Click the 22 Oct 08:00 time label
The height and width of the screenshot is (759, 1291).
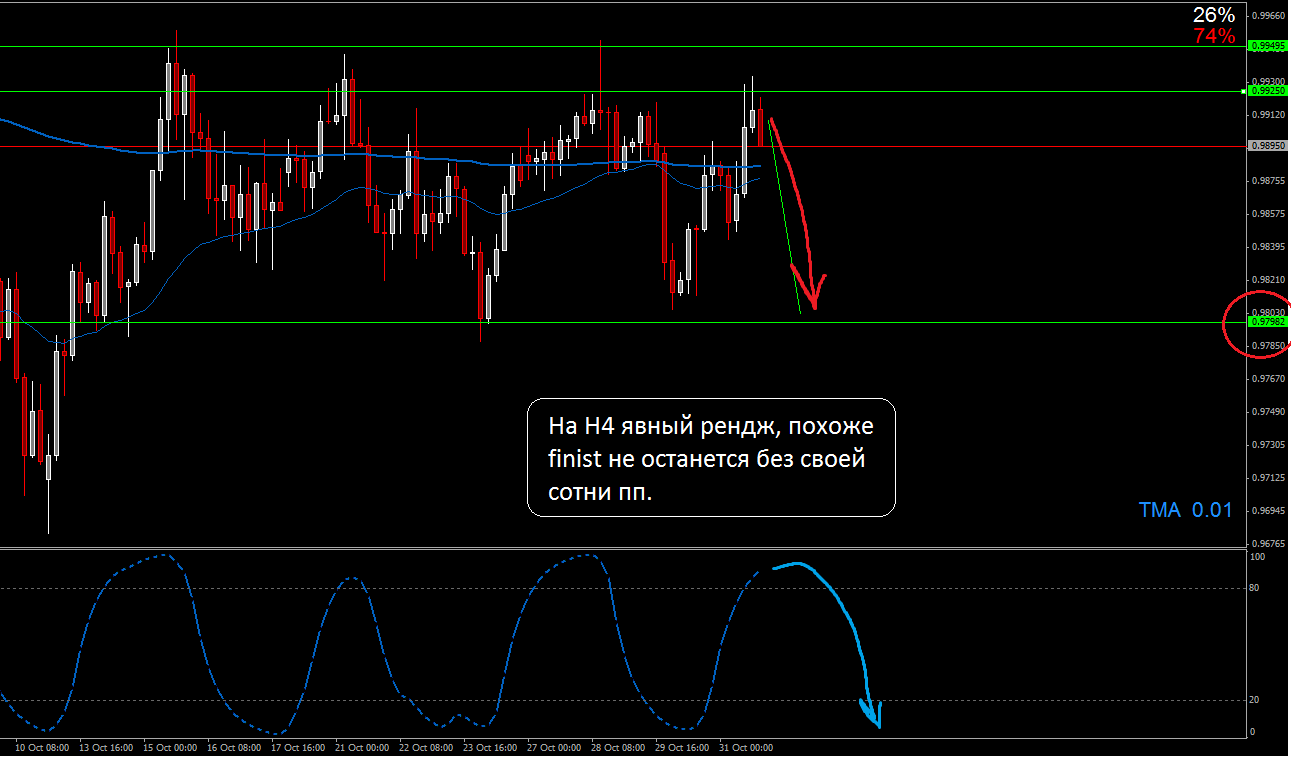[427, 747]
